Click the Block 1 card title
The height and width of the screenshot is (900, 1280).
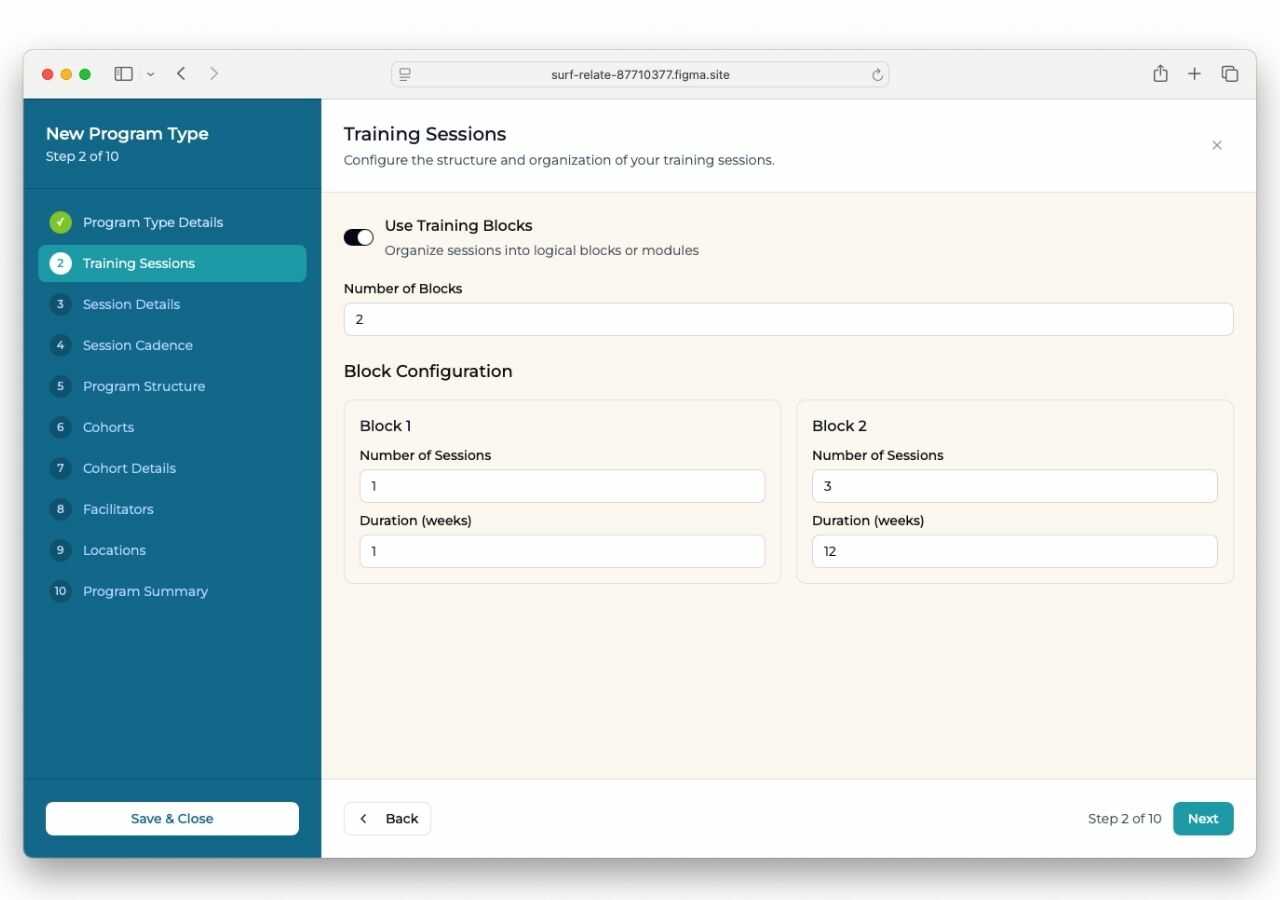(x=385, y=426)
